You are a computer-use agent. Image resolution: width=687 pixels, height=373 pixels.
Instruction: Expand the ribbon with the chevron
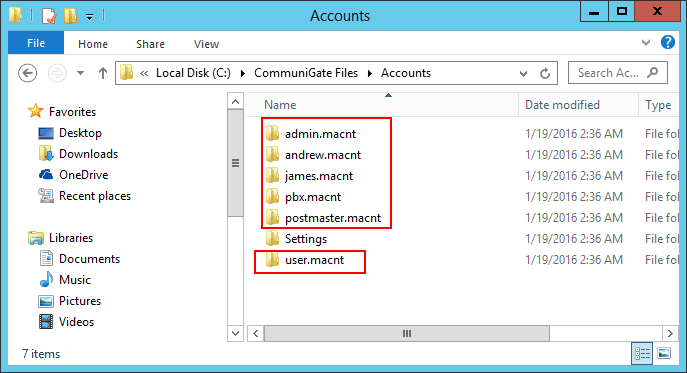coord(646,43)
